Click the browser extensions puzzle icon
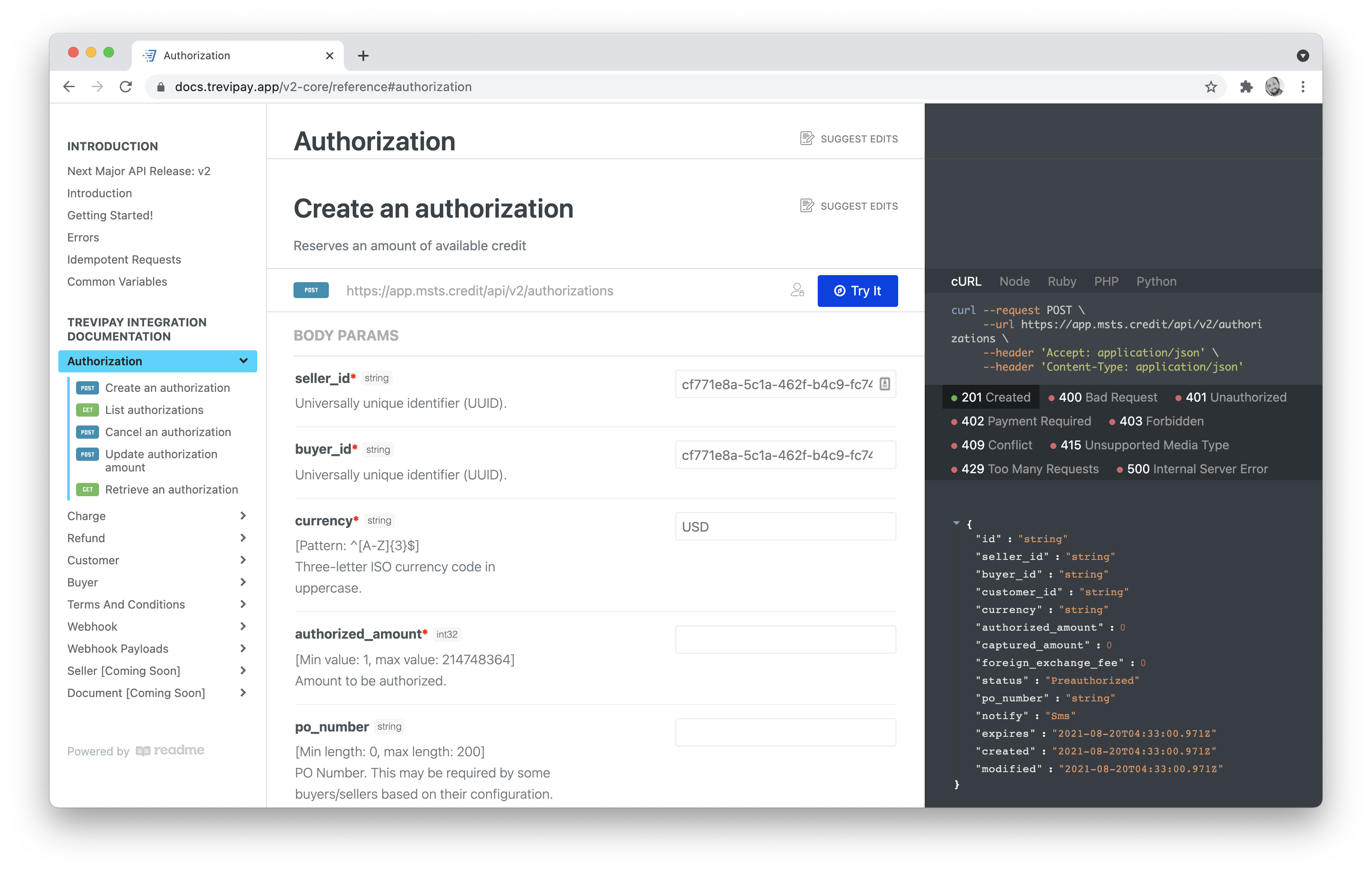 1246,87
